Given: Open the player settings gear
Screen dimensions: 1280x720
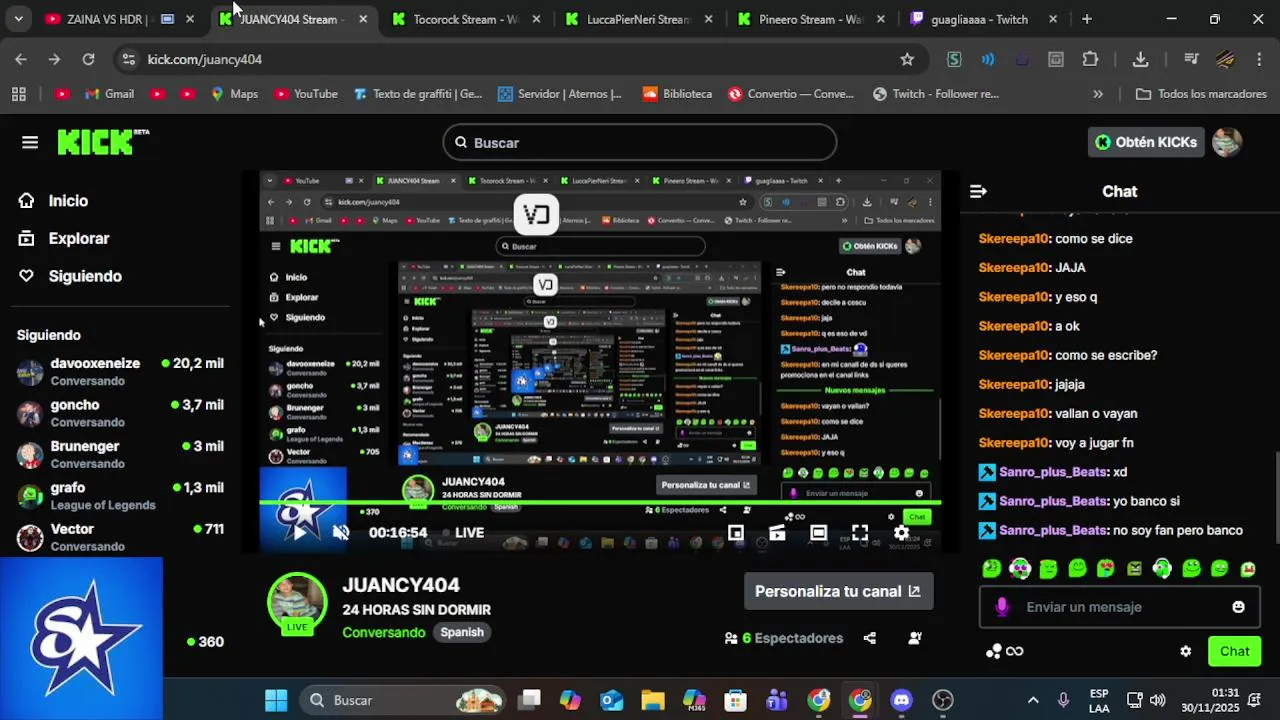Looking at the screenshot, I should pos(902,533).
